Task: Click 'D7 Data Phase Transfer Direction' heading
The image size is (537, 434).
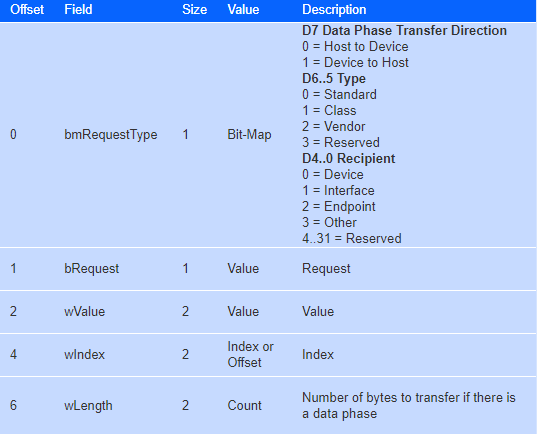Action: pos(404,30)
